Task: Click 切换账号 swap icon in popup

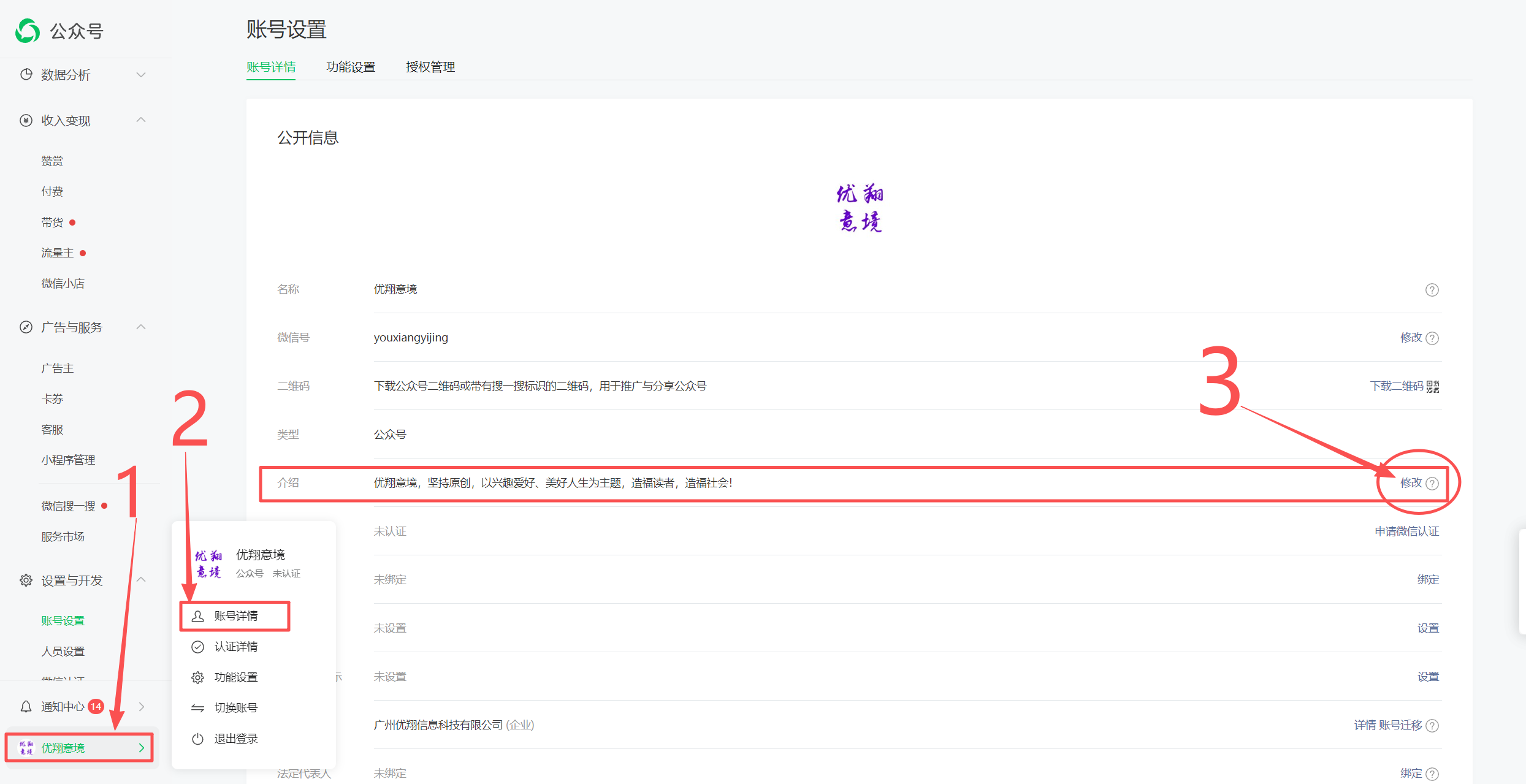Action: coord(197,708)
